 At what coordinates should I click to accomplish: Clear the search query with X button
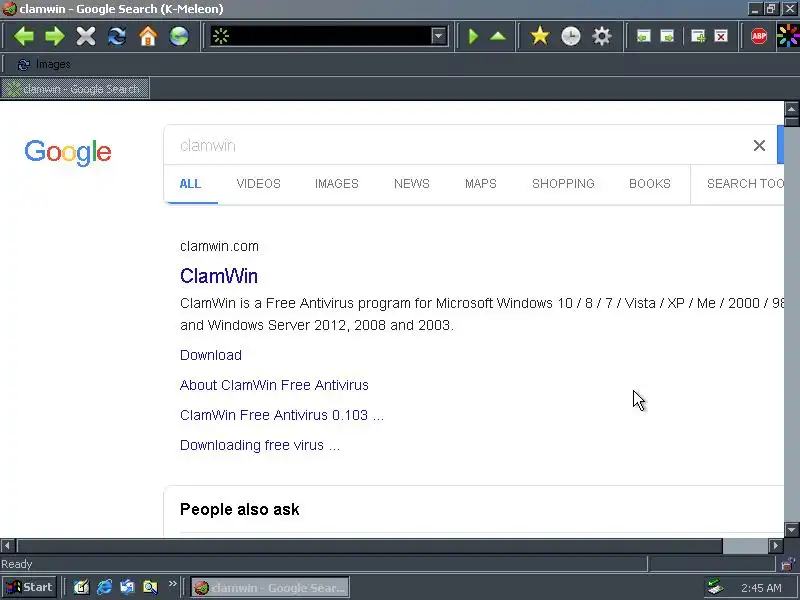759,146
